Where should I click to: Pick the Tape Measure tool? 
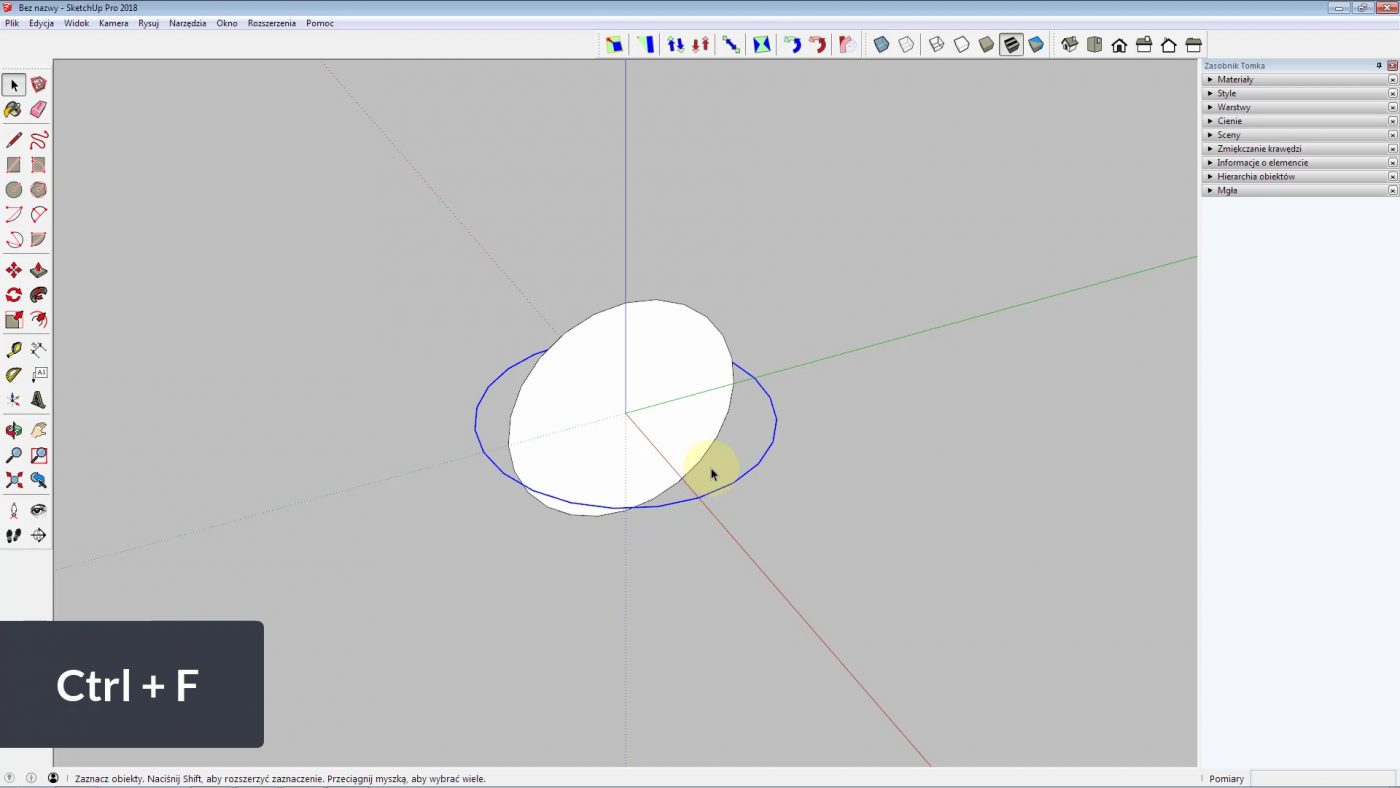13,349
